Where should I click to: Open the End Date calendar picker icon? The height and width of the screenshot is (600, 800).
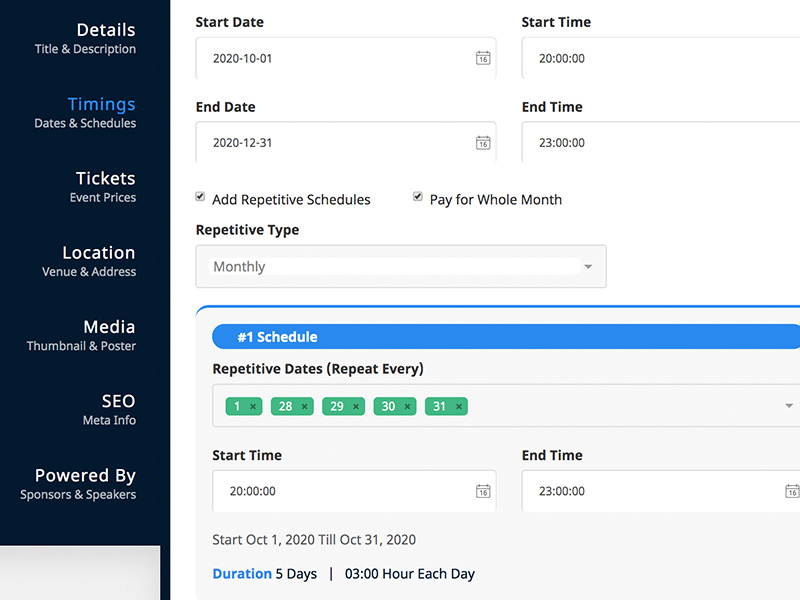point(483,143)
